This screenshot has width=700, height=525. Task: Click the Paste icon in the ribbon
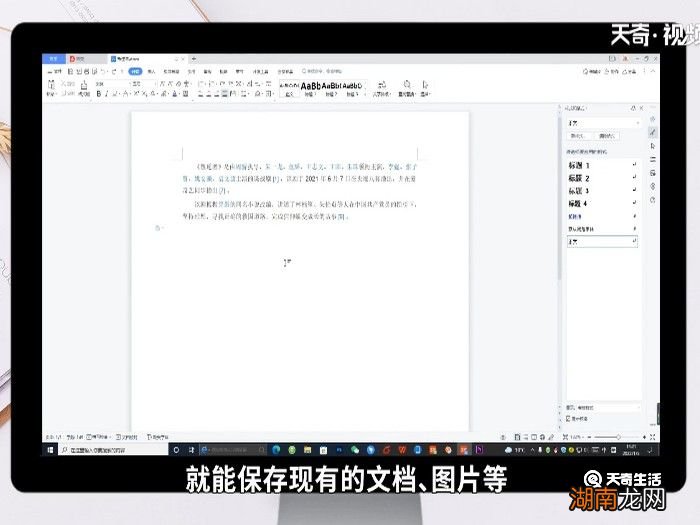tap(51, 85)
